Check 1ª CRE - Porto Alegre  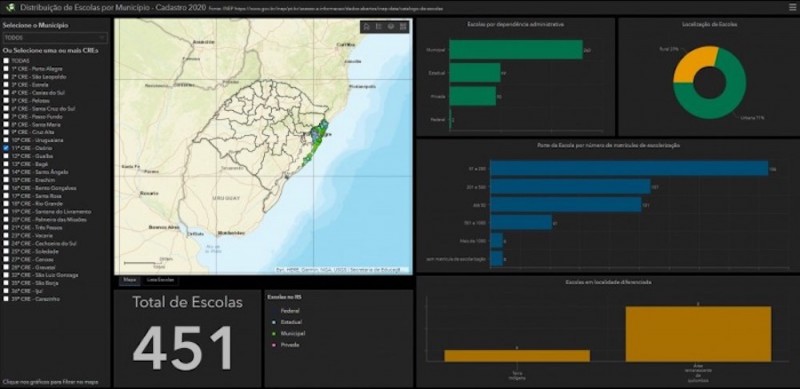(x=6, y=69)
